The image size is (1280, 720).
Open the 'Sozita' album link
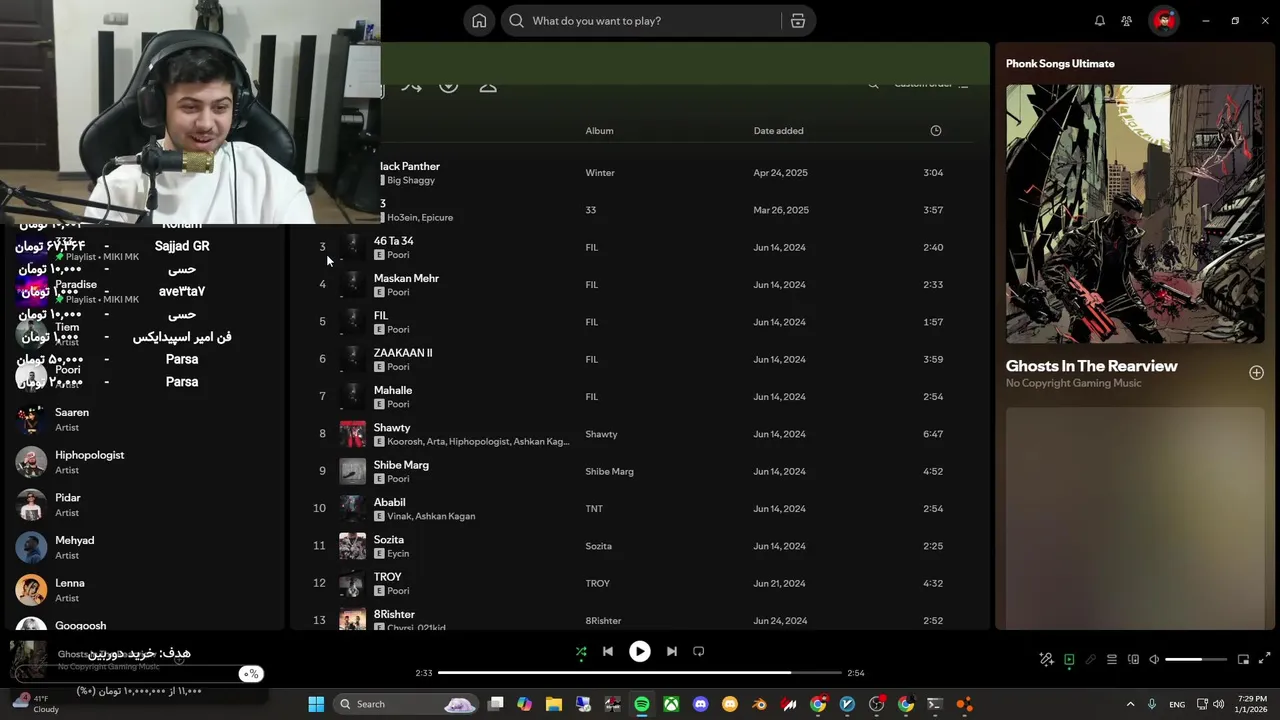(x=598, y=546)
